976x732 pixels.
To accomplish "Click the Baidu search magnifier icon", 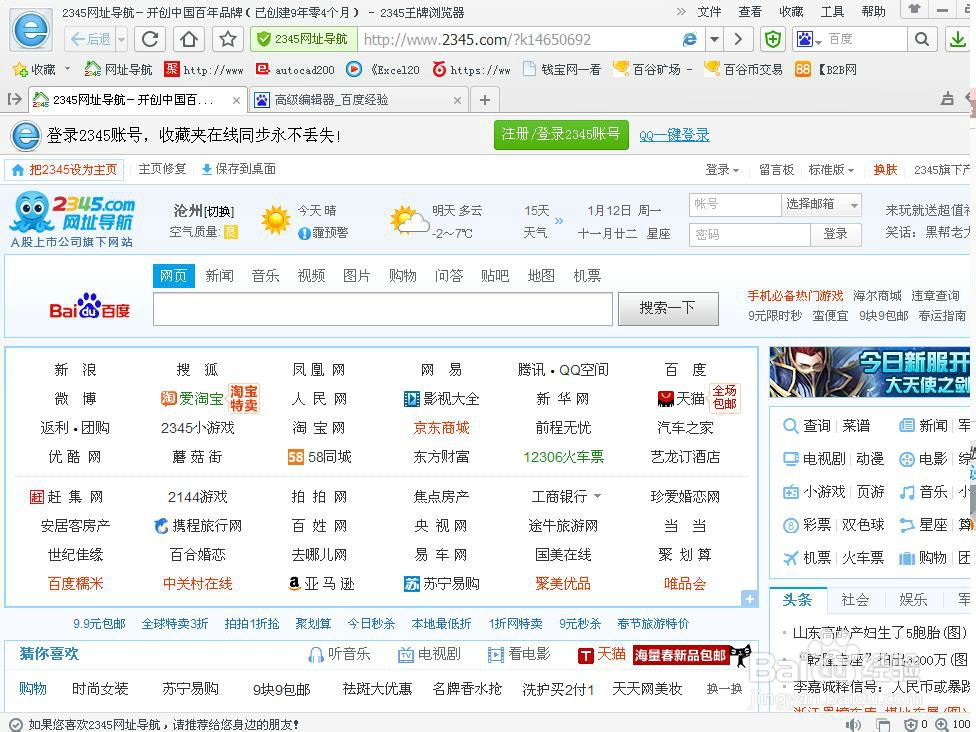I will [922, 40].
